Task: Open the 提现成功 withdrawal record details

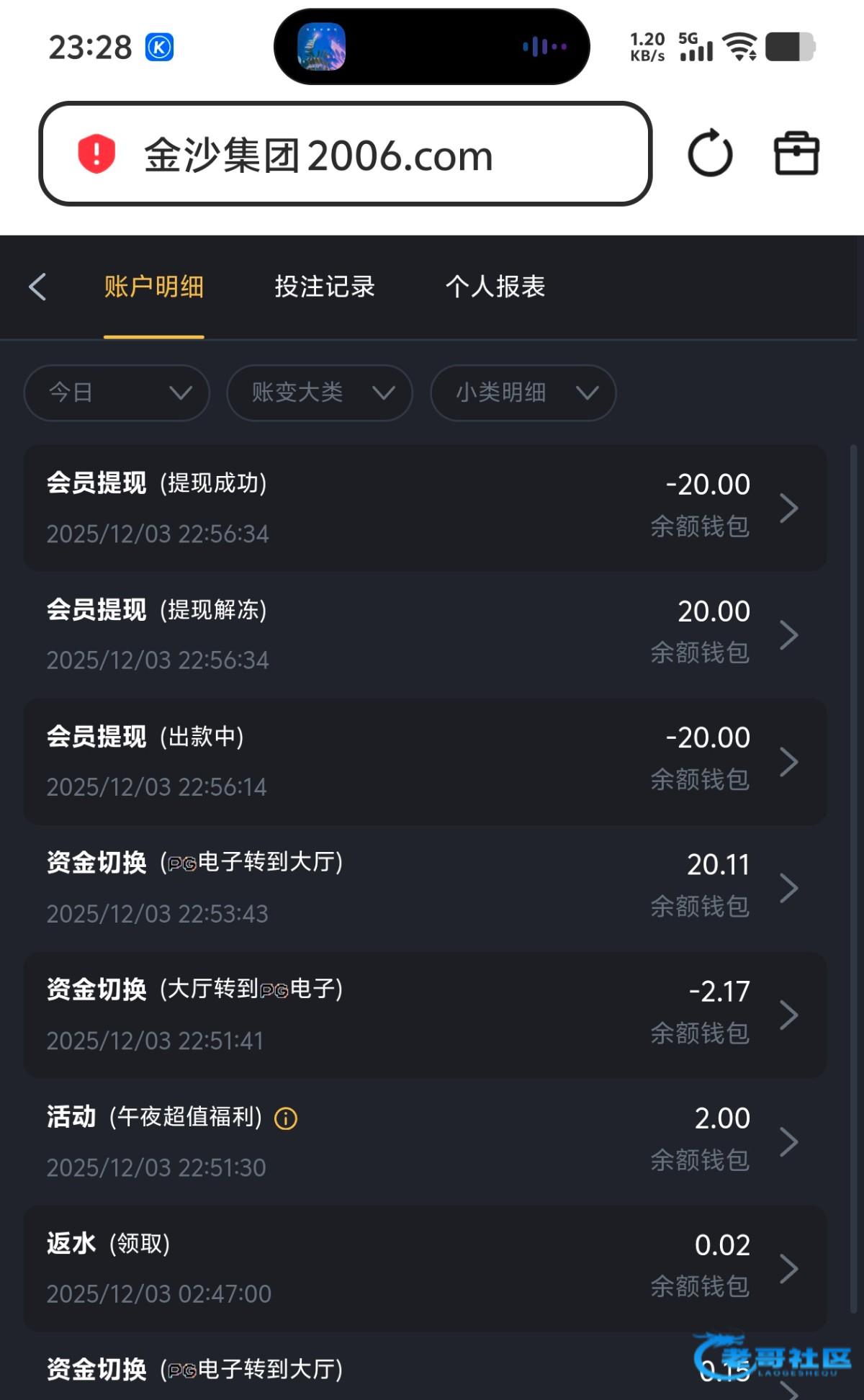Action: 425,508
